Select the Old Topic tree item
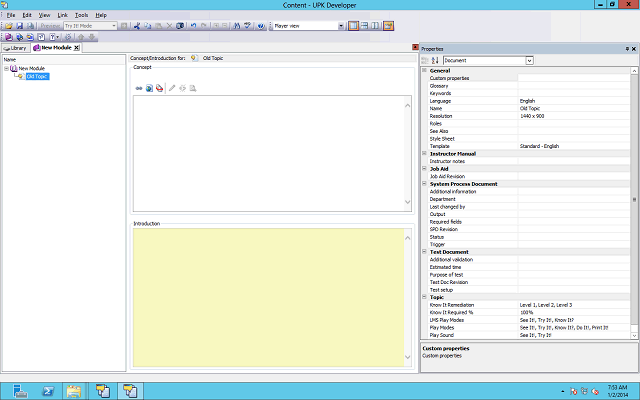The width and height of the screenshot is (640, 400). (38, 76)
